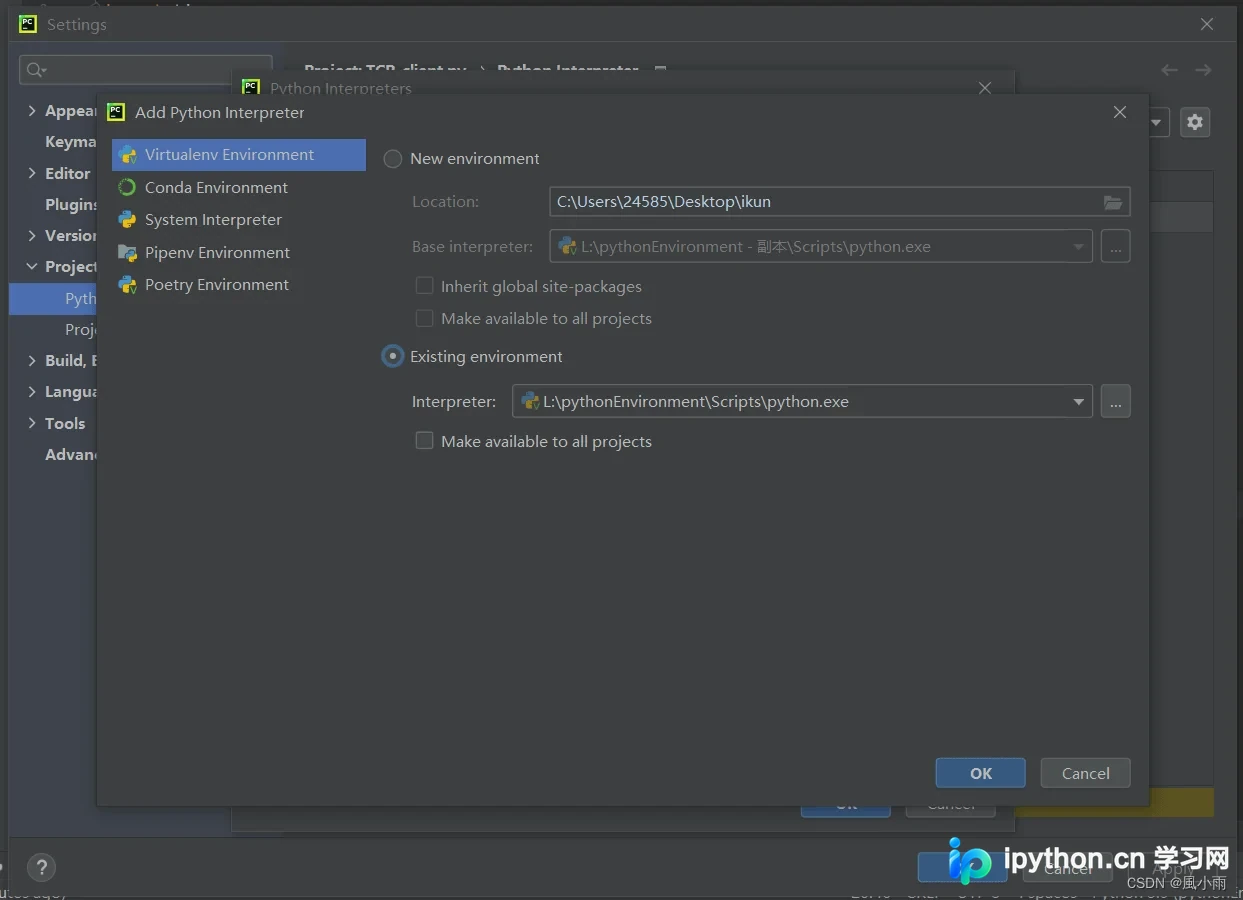Screen dimensions: 1243x900
Task: Click the Conda Environment green ring icon
Action: coord(127,187)
